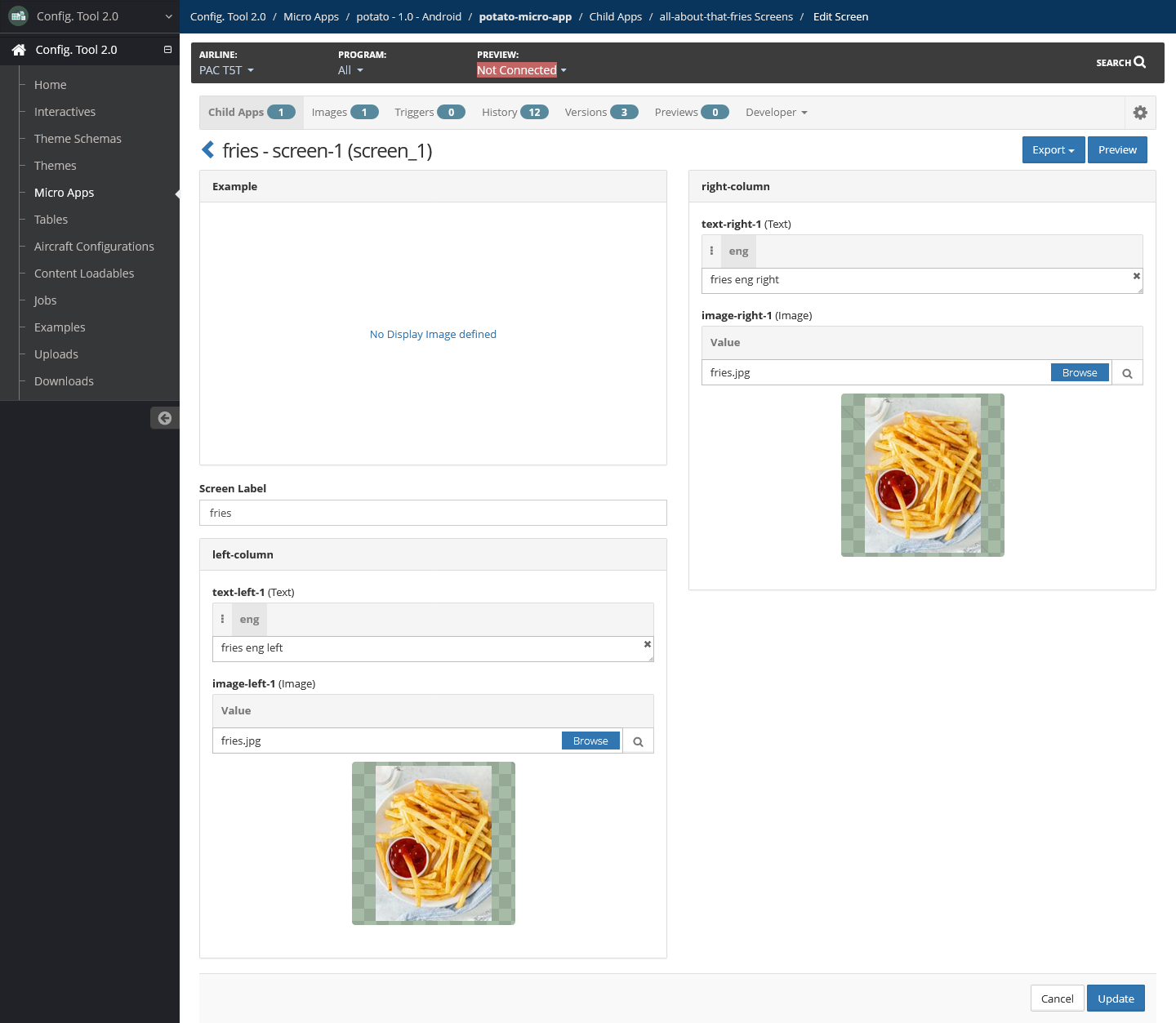
Task: Click Browse for image-left-1
Action: (590, 741)
